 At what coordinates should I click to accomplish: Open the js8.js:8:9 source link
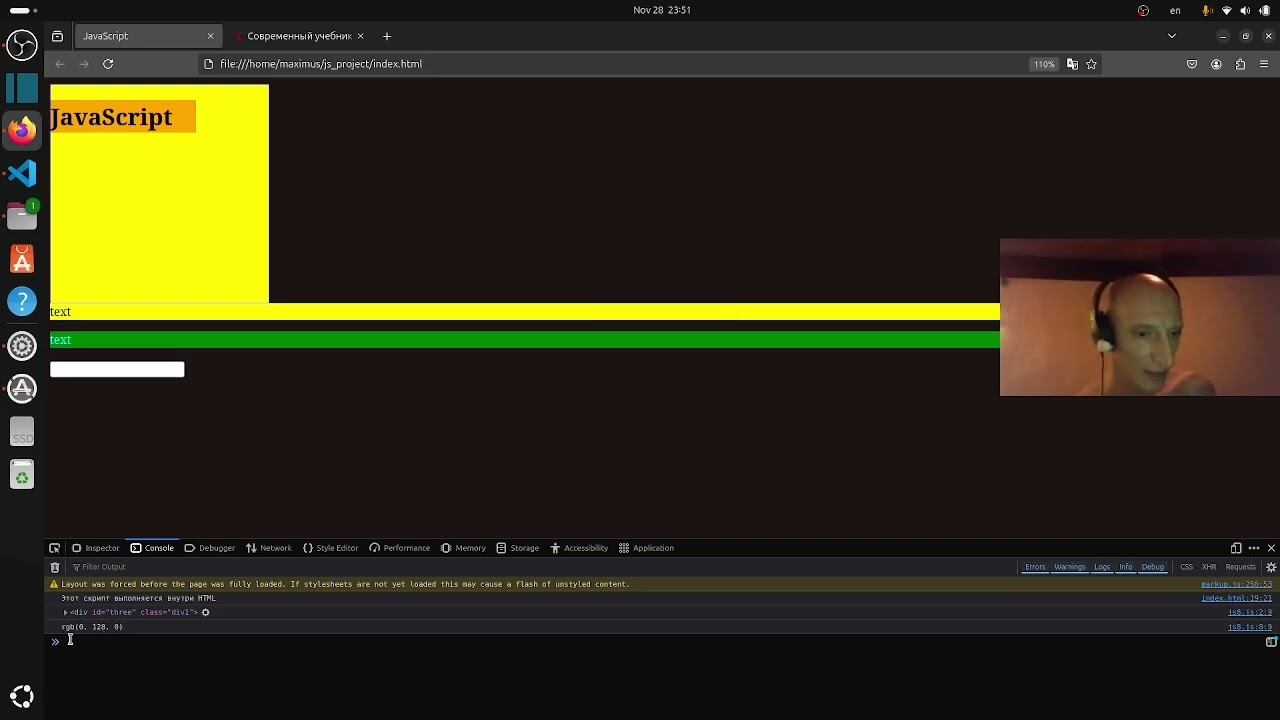[x=1250, y=627]
